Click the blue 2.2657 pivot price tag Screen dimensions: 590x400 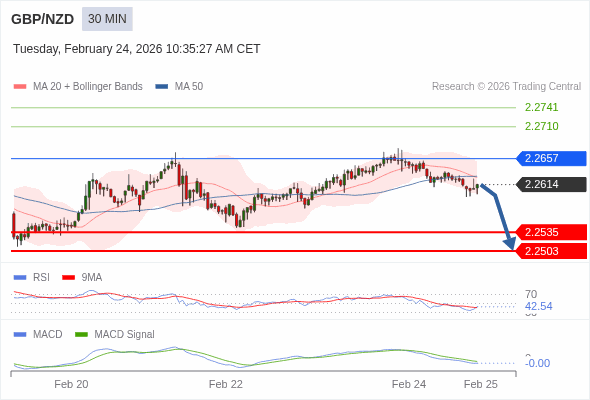click(551, 158)
